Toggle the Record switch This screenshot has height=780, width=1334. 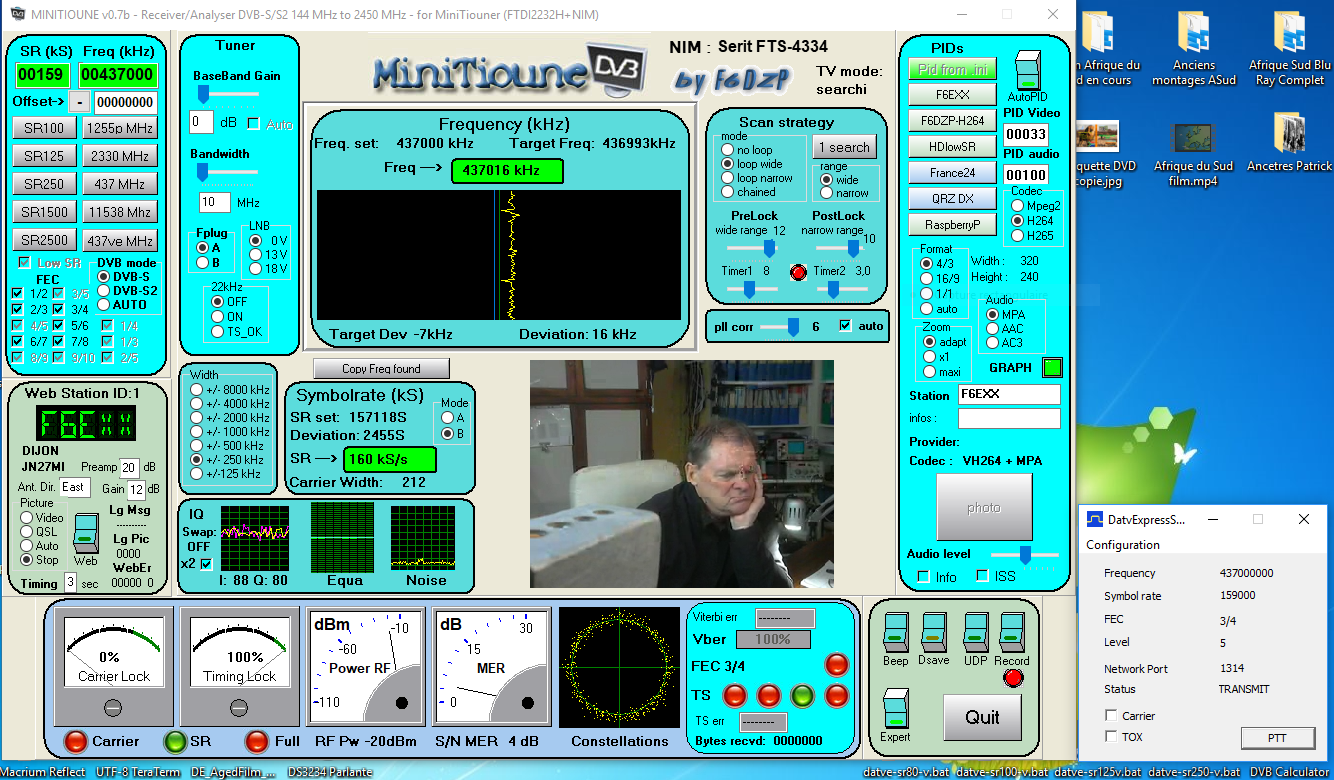click(1012, 632)
